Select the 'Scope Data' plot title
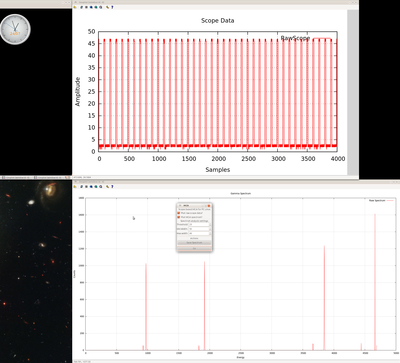Image resolution: width=400 pixels, height=363 pixels. tap(217, 21)
